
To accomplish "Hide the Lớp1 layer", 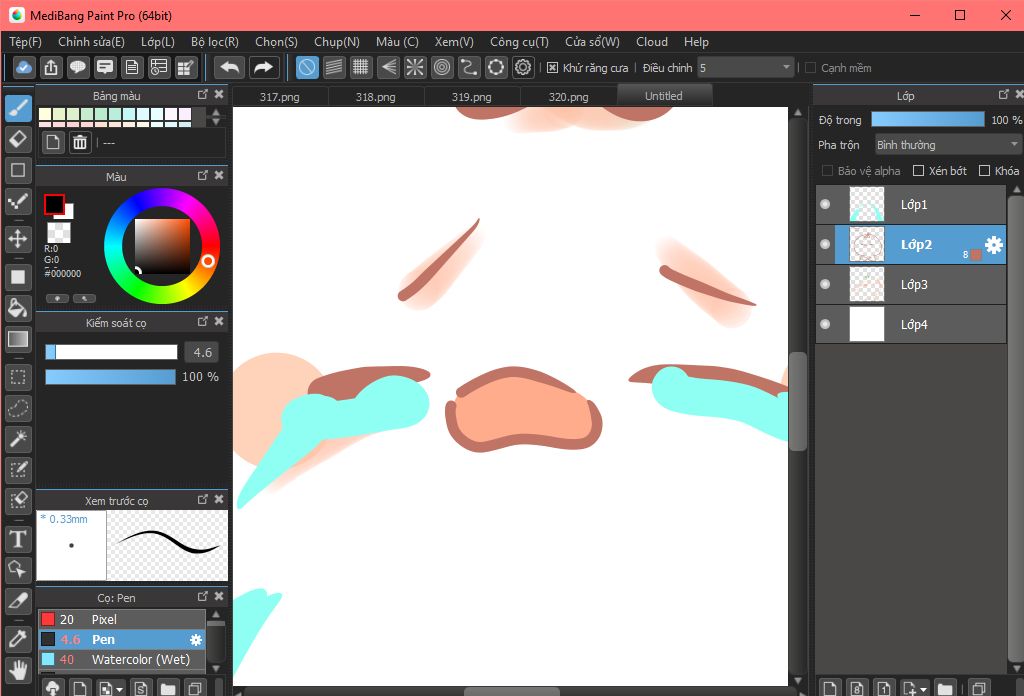I will tap(825, 204).
